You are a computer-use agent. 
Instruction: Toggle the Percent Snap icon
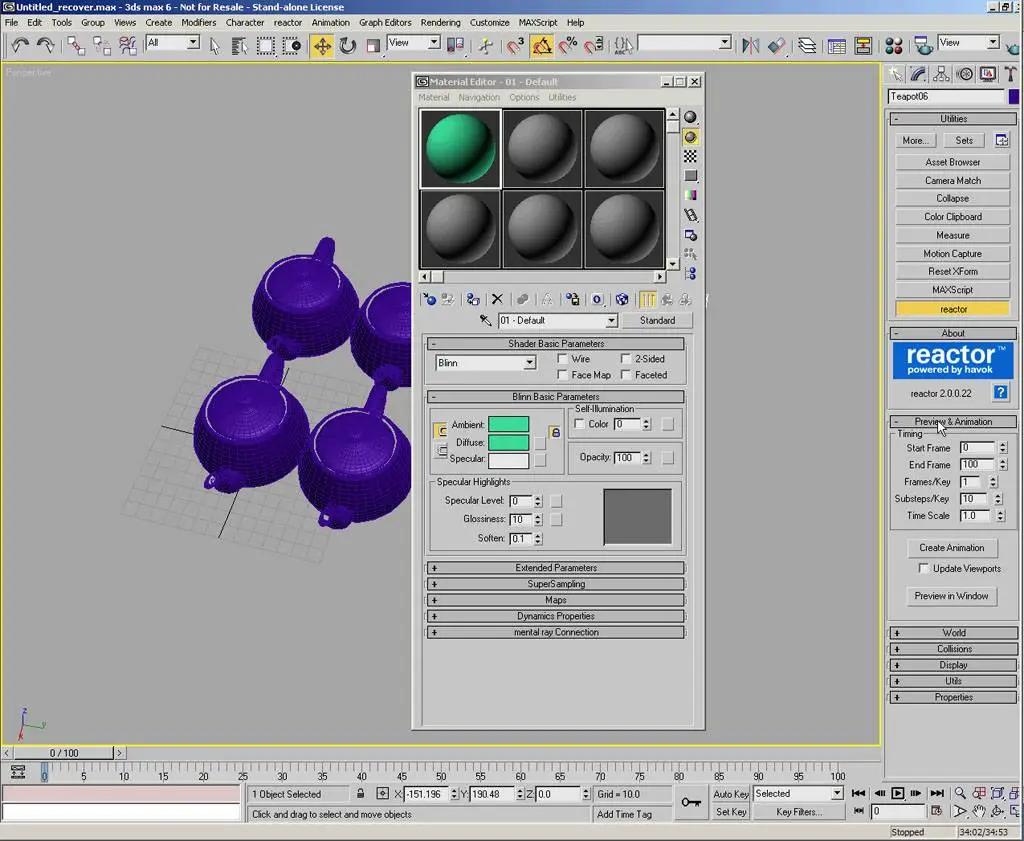coord(568,46)
